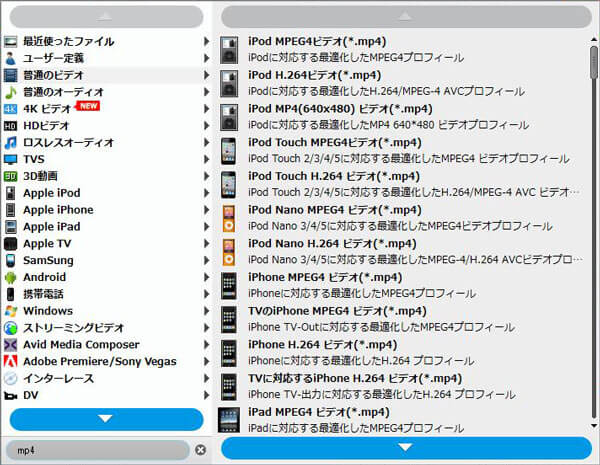
Task: Clear the mp4 search with X icon
Action: (x=201, y=450)
